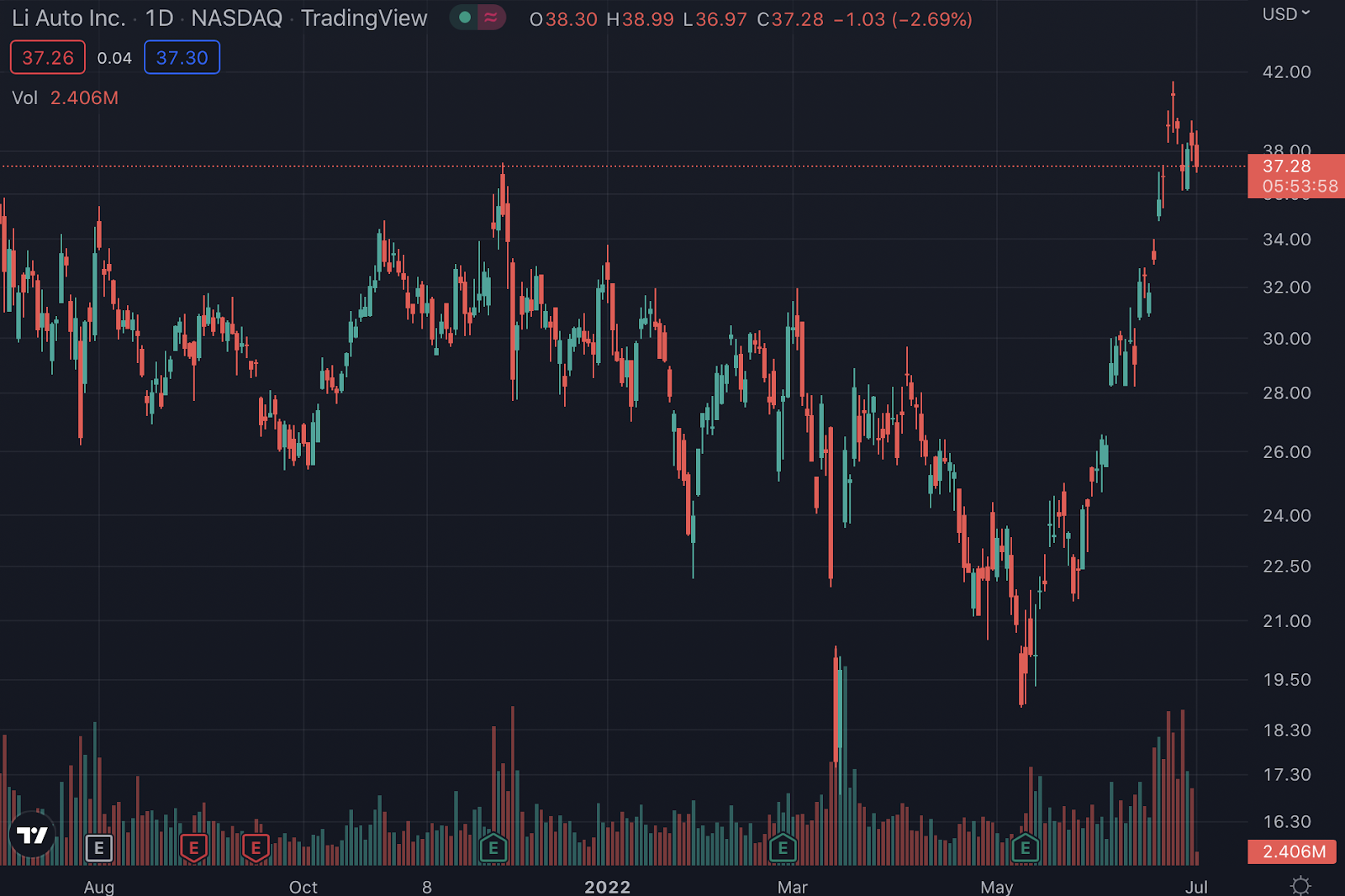Viewport: 1345px width, 896px height.
Task: Click the Vol 2.406M indicator legend
Action: (65, 98)
